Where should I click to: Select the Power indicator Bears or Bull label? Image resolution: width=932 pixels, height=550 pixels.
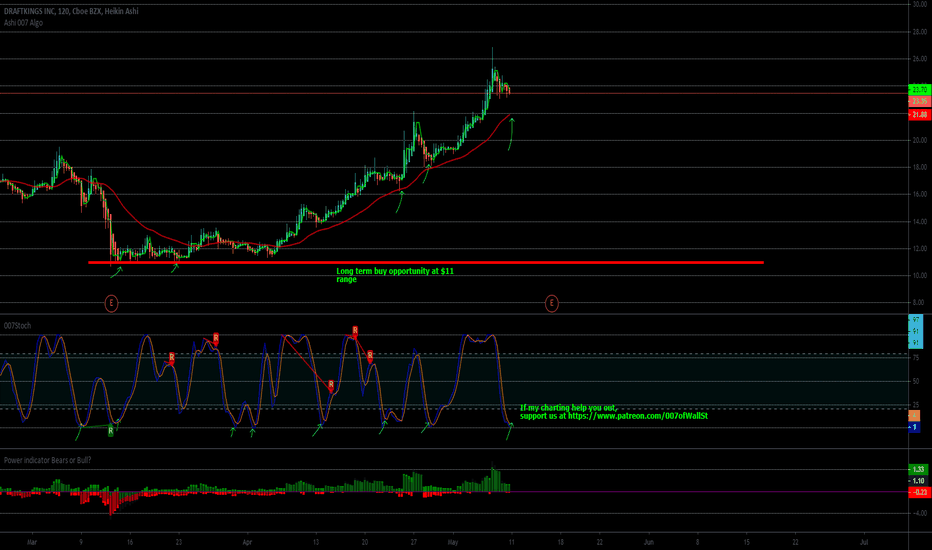pos(47,460)
